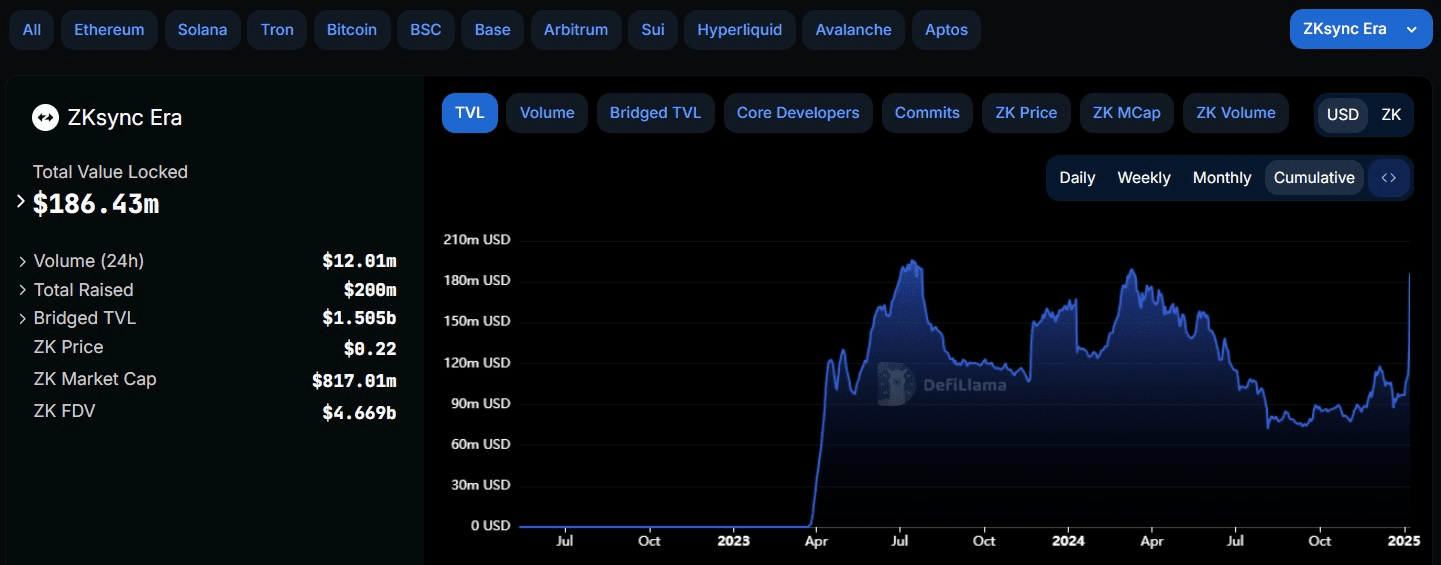Screen dimensions: 1441x565
Task: Go to the Ethereum chain page
Action: pos(109,30)
